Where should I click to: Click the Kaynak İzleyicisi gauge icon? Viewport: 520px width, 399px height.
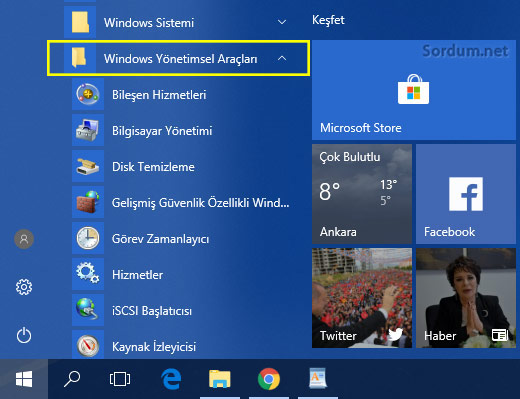(88, 346)
